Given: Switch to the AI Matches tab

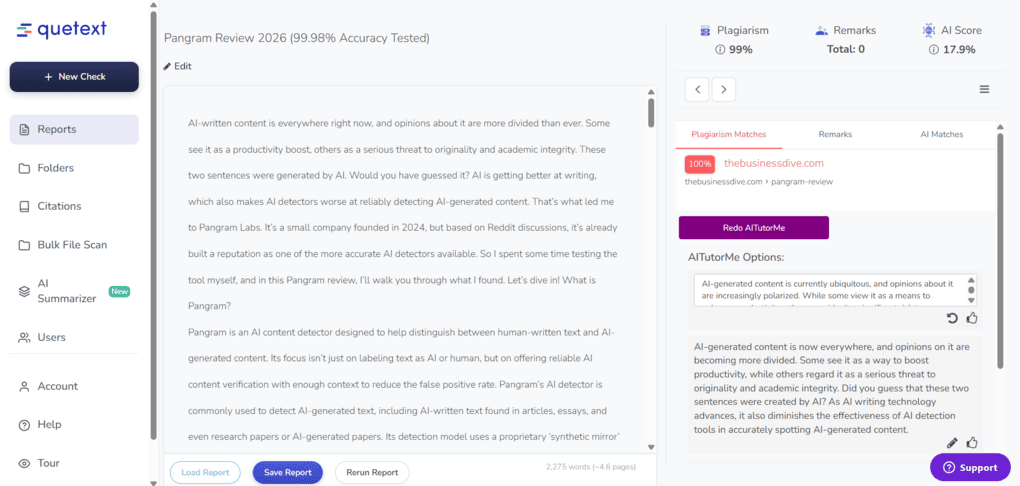Looking at the screenshot, I should pyautogui.click(x=941, y=134).
